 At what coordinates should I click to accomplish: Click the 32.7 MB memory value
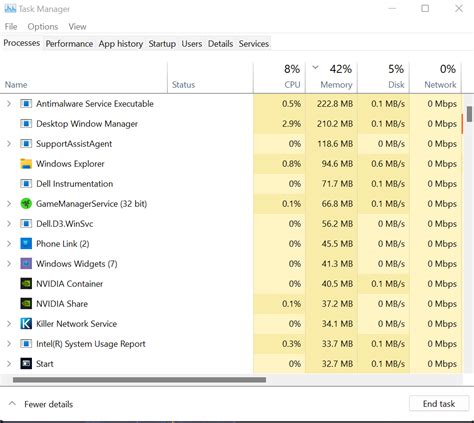[337, 364]
